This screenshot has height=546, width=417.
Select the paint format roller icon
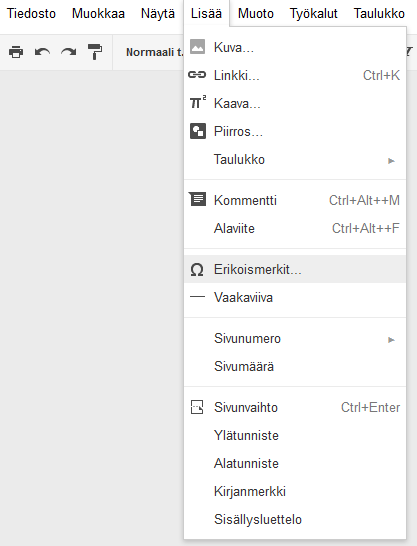(95, 52)
